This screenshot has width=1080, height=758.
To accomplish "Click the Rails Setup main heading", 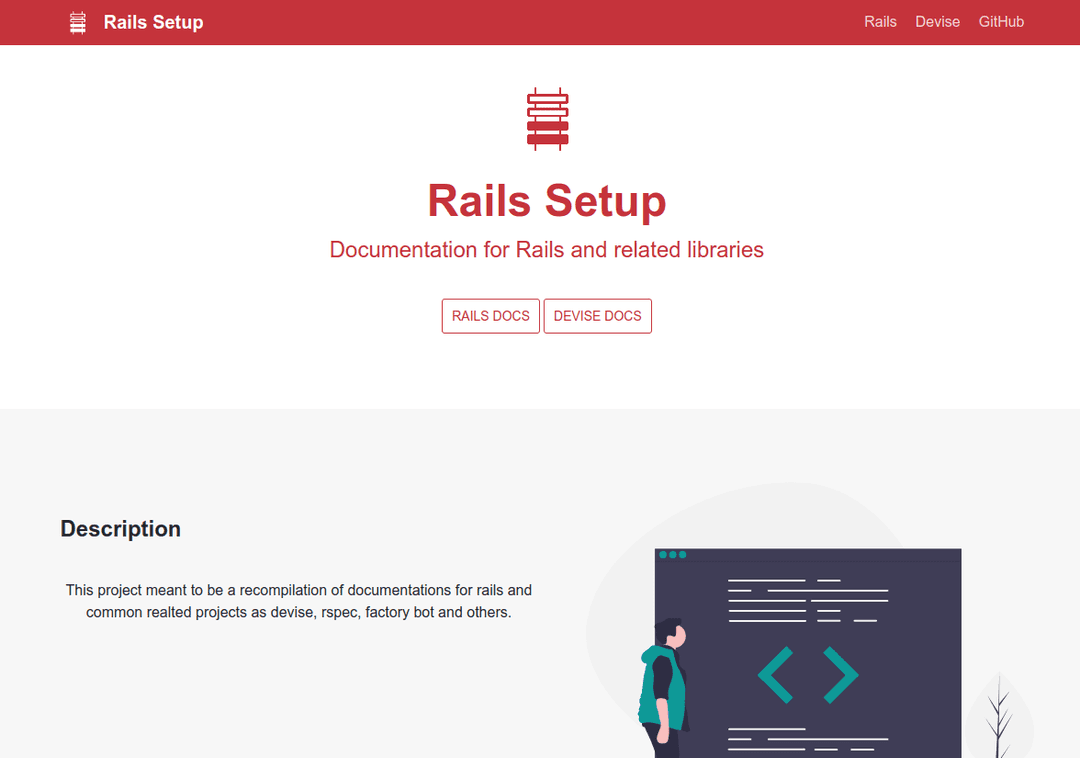I will [546, 201].
